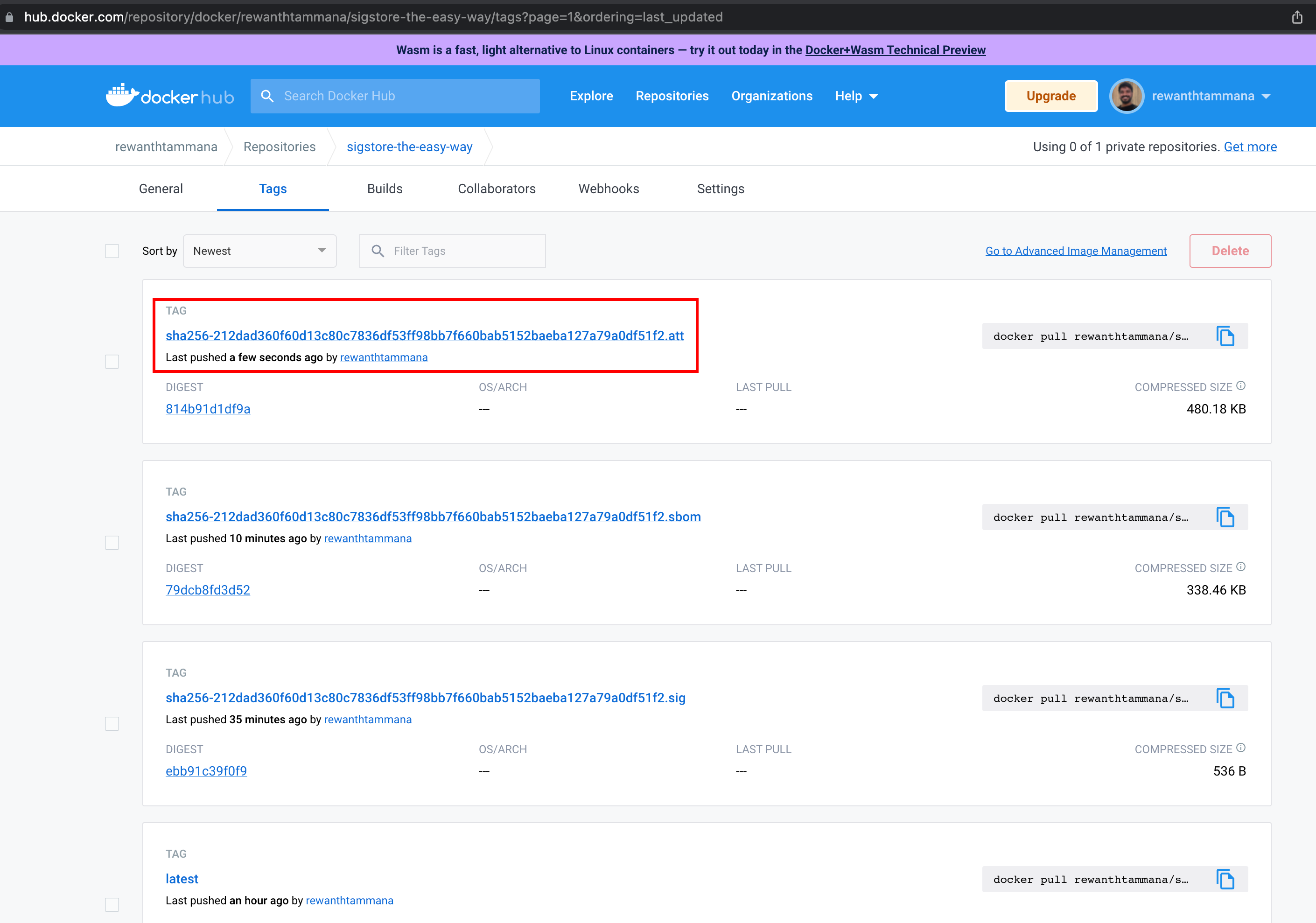This screenshot has height=923, width=1316.
Task: Expand the Help menu
Action: coord(856,96)
